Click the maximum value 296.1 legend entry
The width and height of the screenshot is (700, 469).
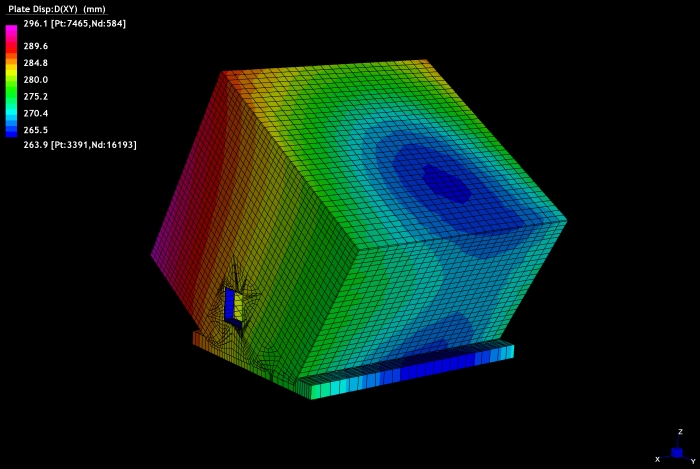click(x=74, y=23)
